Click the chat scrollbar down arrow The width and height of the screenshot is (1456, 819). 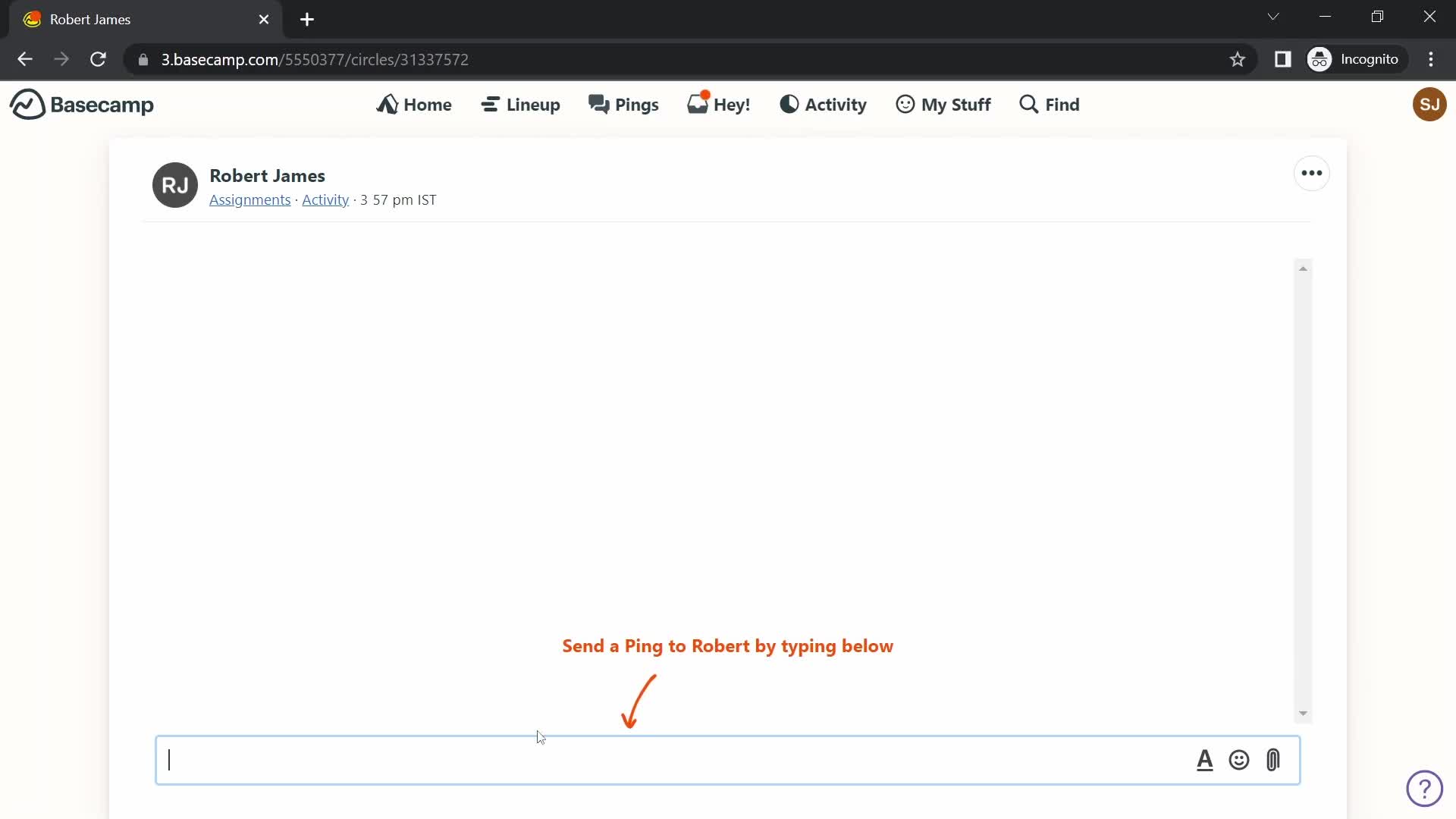pos(1303,714)
